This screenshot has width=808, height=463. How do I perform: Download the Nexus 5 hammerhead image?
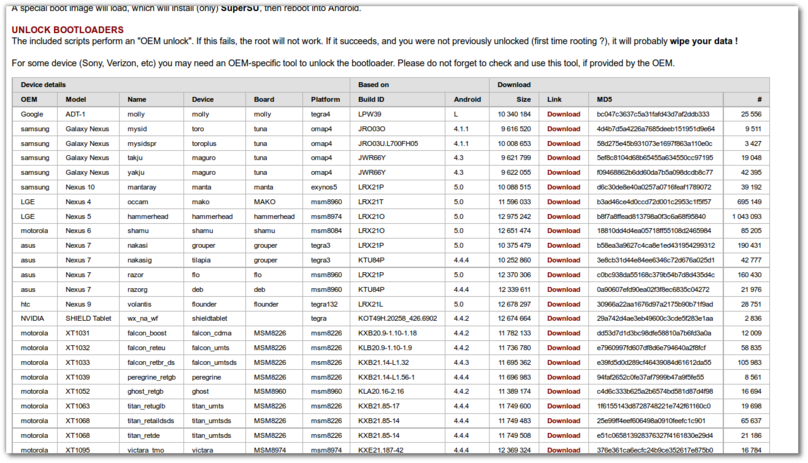563,216
